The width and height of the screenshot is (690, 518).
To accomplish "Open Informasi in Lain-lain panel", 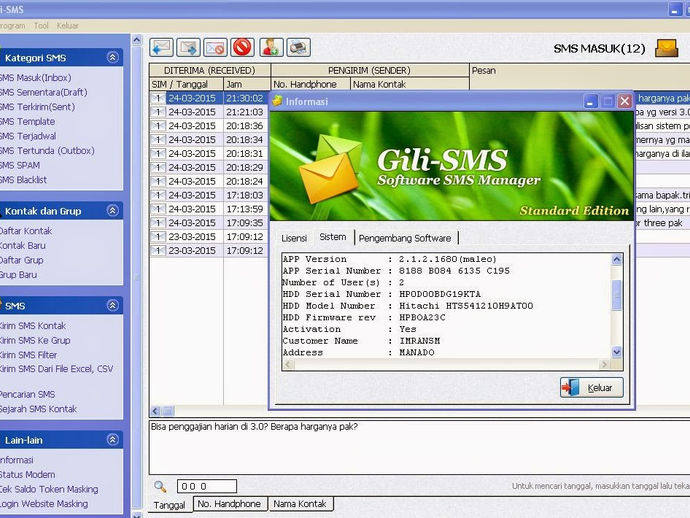I will click(x=17, y=460).
